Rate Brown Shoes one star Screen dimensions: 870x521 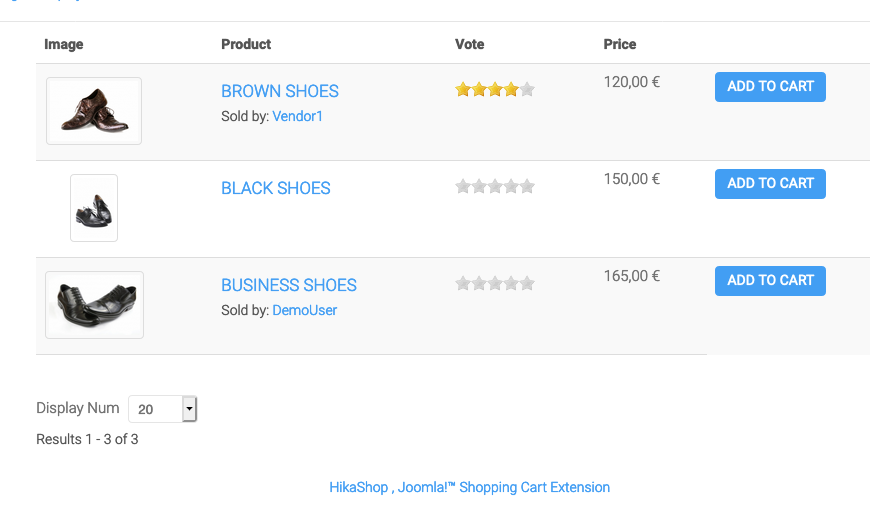[x=463, y=90]
